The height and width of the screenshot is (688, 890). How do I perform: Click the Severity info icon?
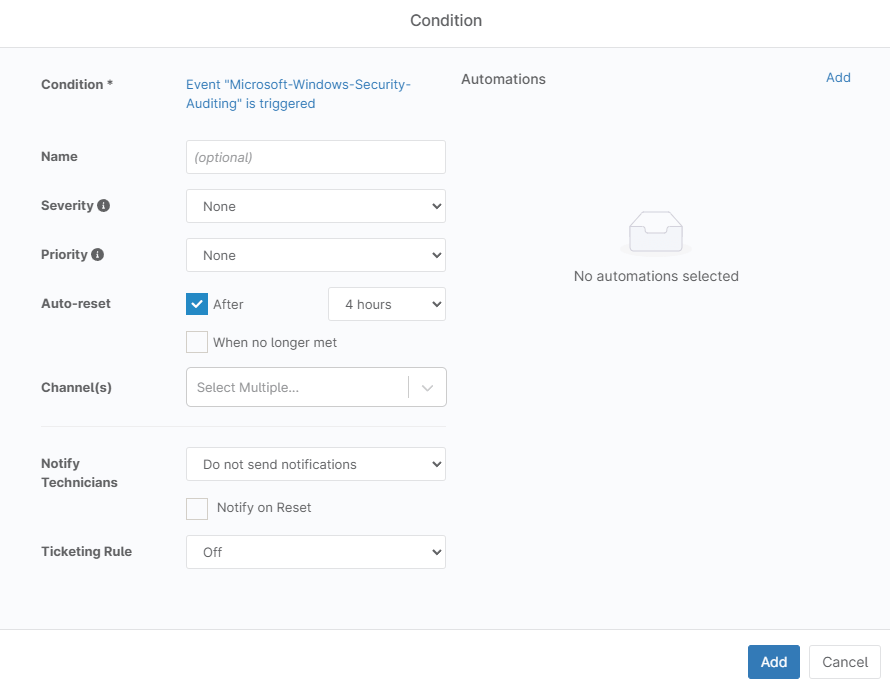[104, 206]
